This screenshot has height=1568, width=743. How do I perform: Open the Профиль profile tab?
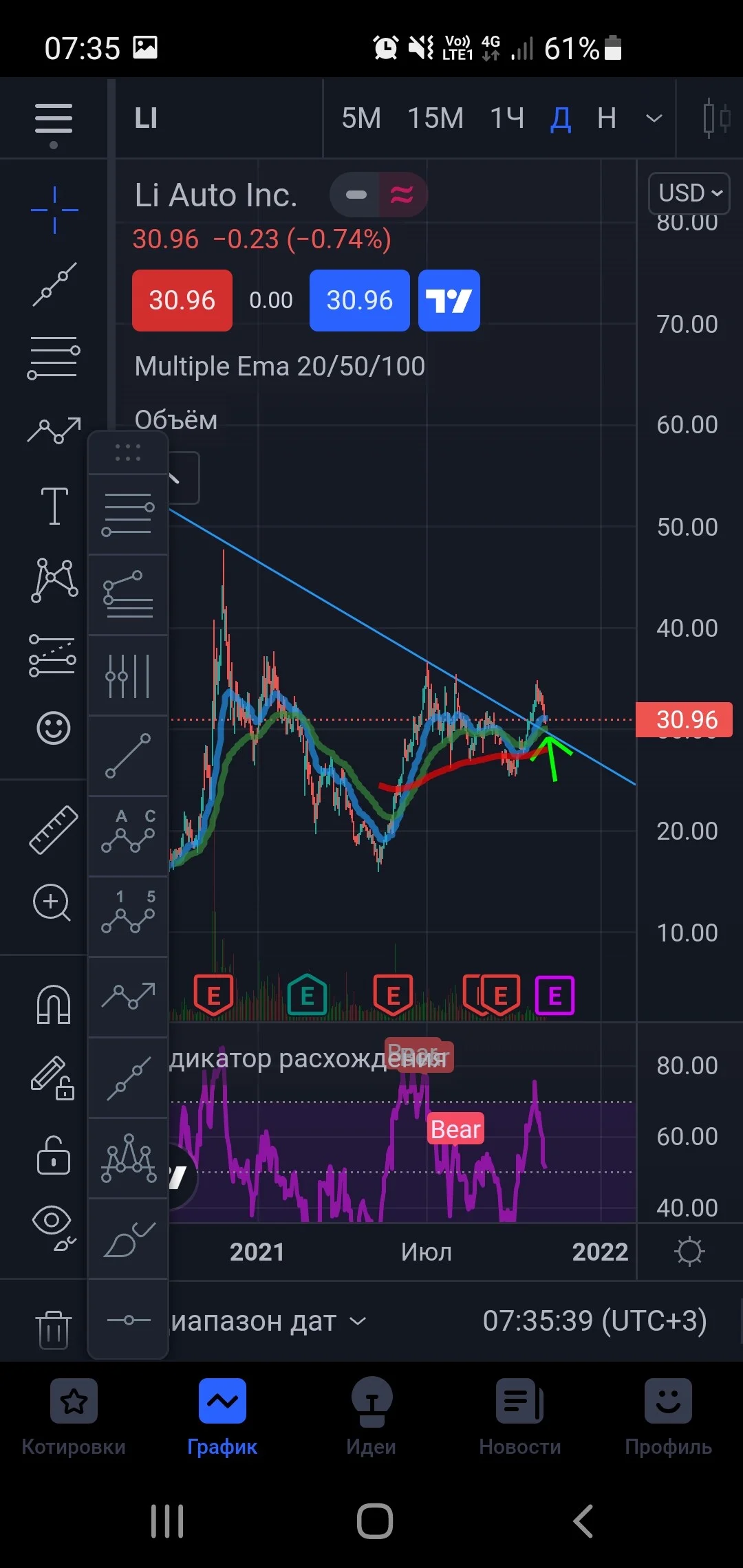point(668,1417)
